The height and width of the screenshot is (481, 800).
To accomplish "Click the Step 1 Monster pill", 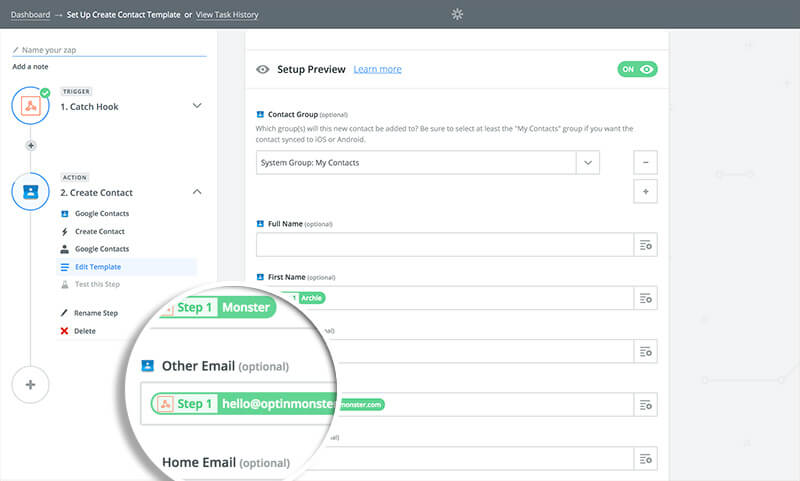I will pos(217,308).
